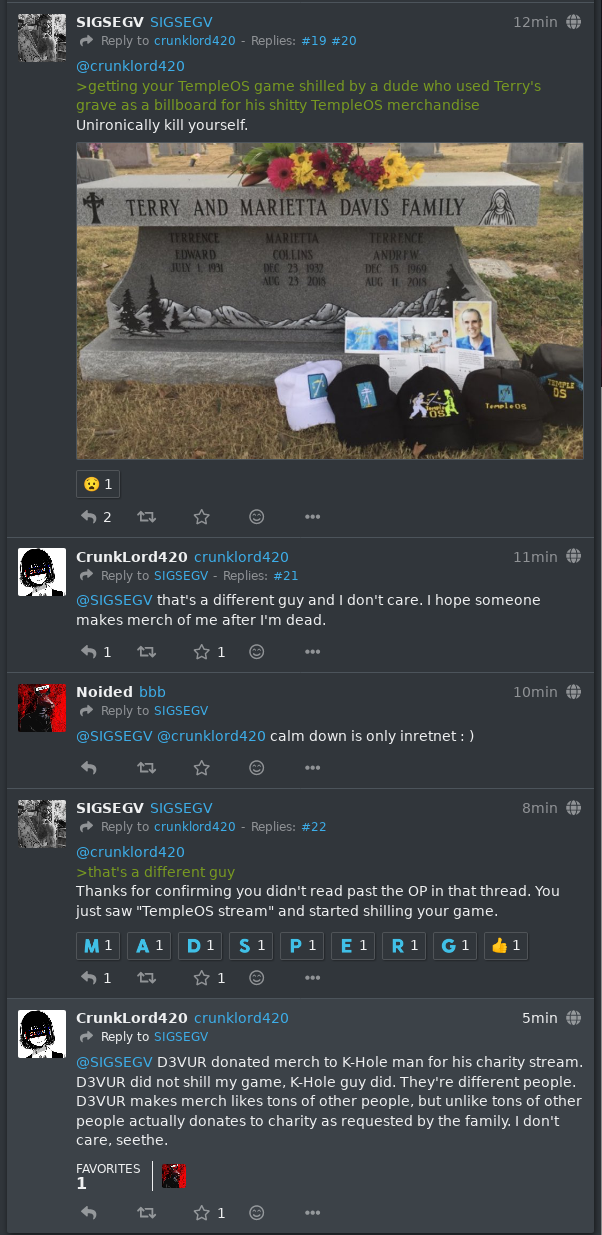Favorite SIGSEGV's grave photo post
Viewport: 602px width, 1235px height.
[202, 517]
